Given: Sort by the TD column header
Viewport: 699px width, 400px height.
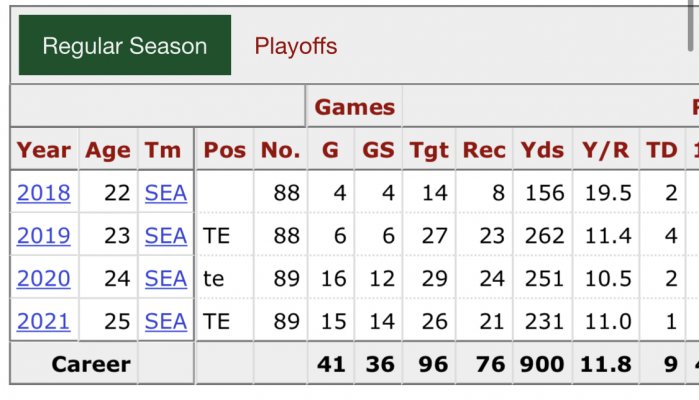Looking at the screenshot, I should (x=662, y=149).
